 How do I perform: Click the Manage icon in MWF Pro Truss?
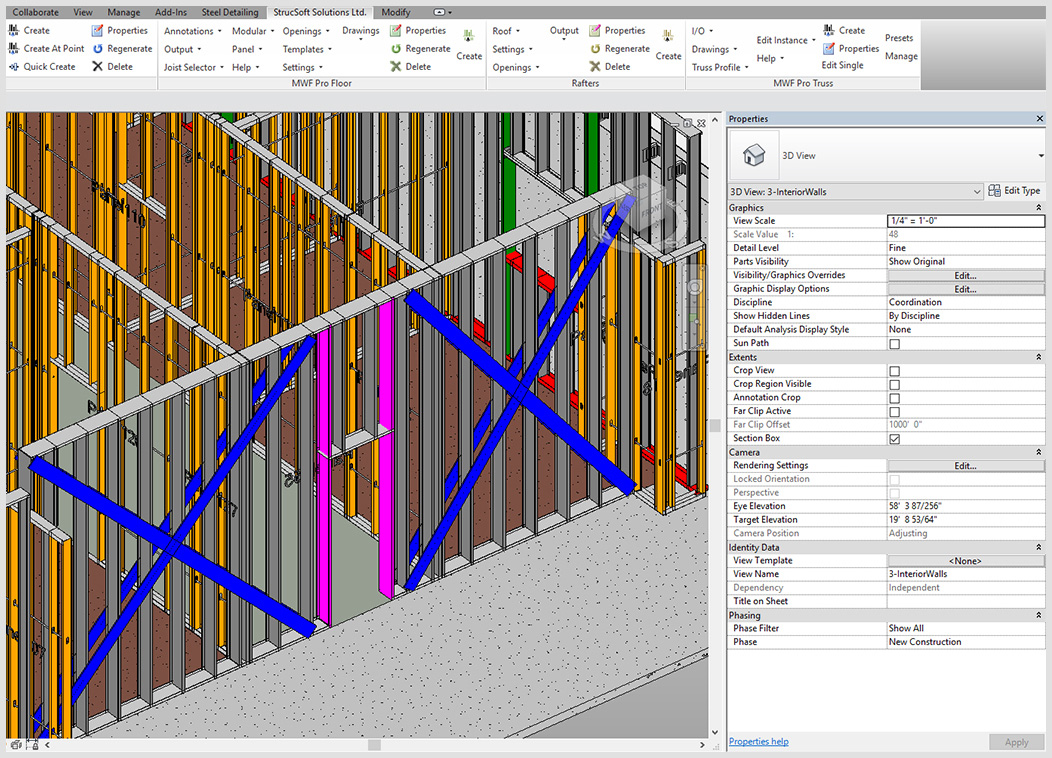click(x=899, y=57)
